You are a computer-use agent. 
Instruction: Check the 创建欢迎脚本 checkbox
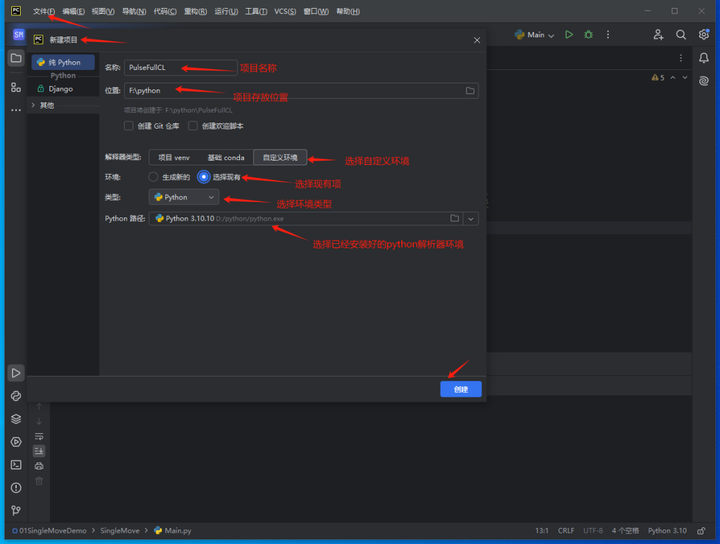coord(193,126)
